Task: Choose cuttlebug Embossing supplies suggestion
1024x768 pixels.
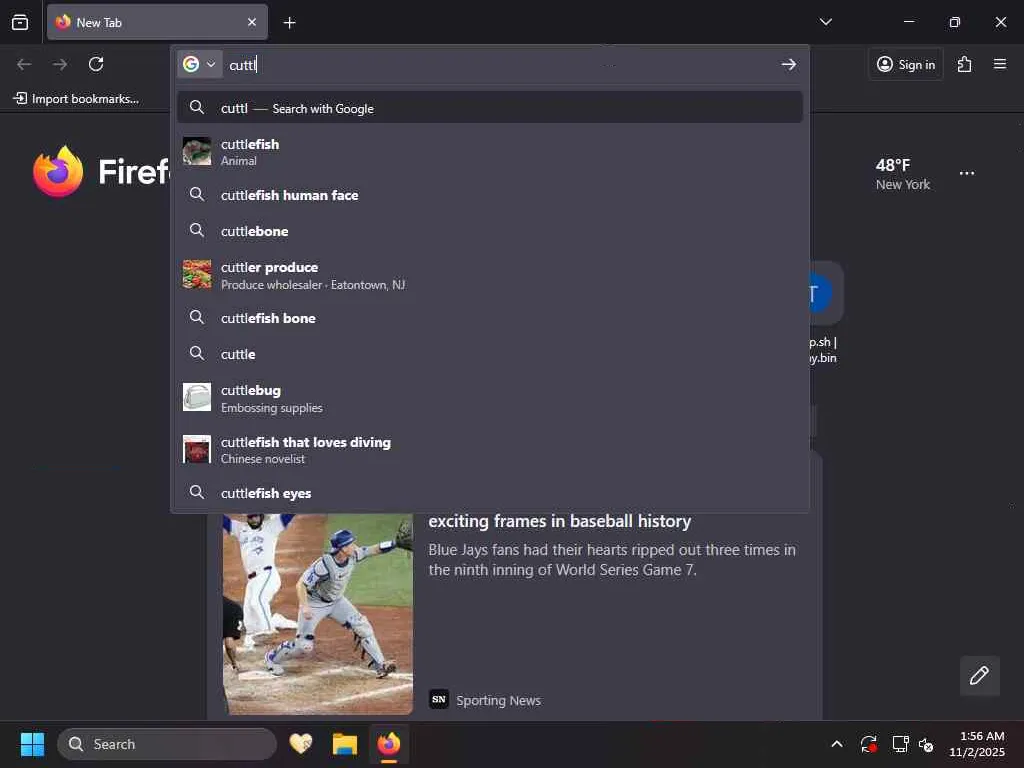Action: [x=490, y=398]
